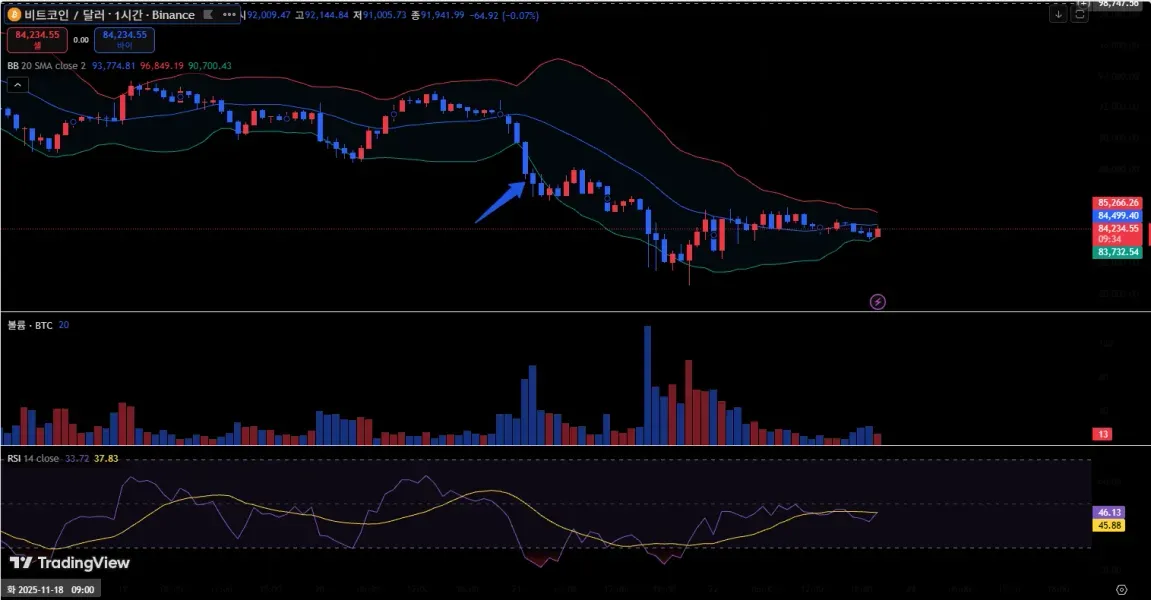Click the tallest blue volume bar

[647, 386]
